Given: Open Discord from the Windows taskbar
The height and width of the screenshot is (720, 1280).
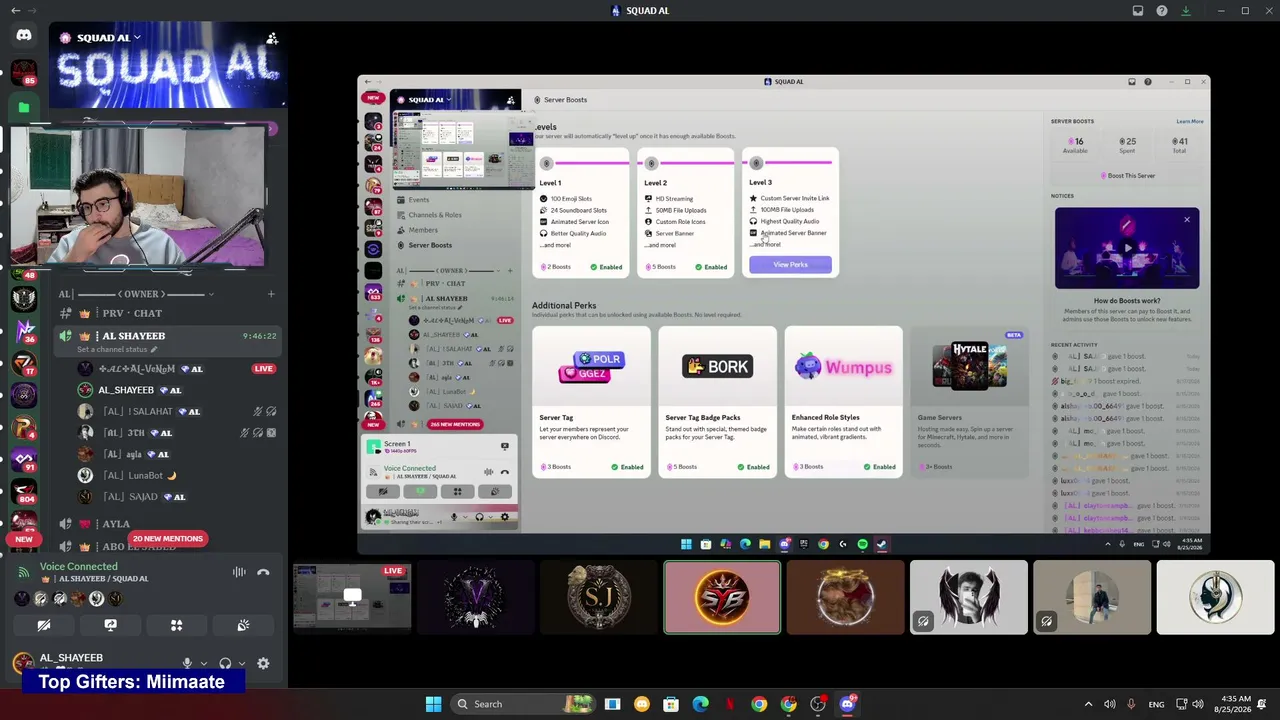Looking at the screenshot, I should coord(848,704).
